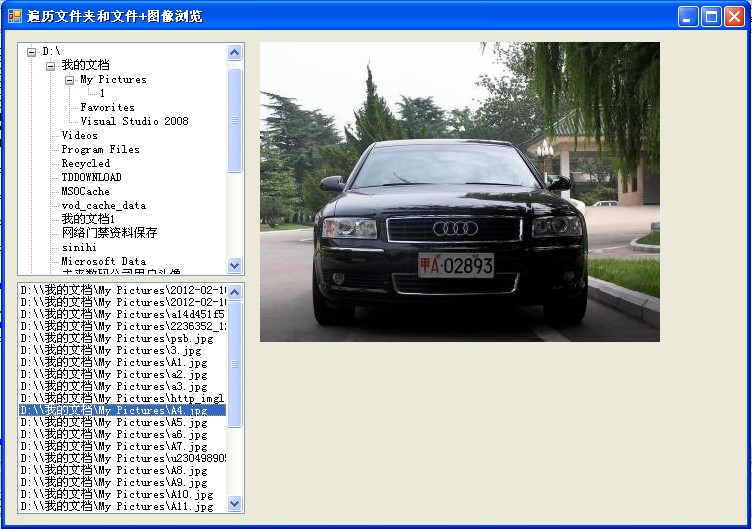Select file A9.jpg in list
752x529 pixels.
coord(122,482)
